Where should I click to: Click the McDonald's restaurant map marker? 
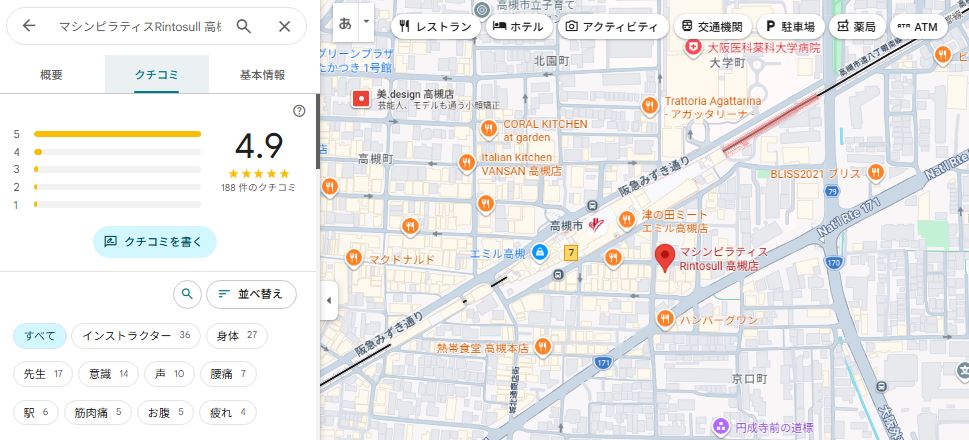[353, 259]
